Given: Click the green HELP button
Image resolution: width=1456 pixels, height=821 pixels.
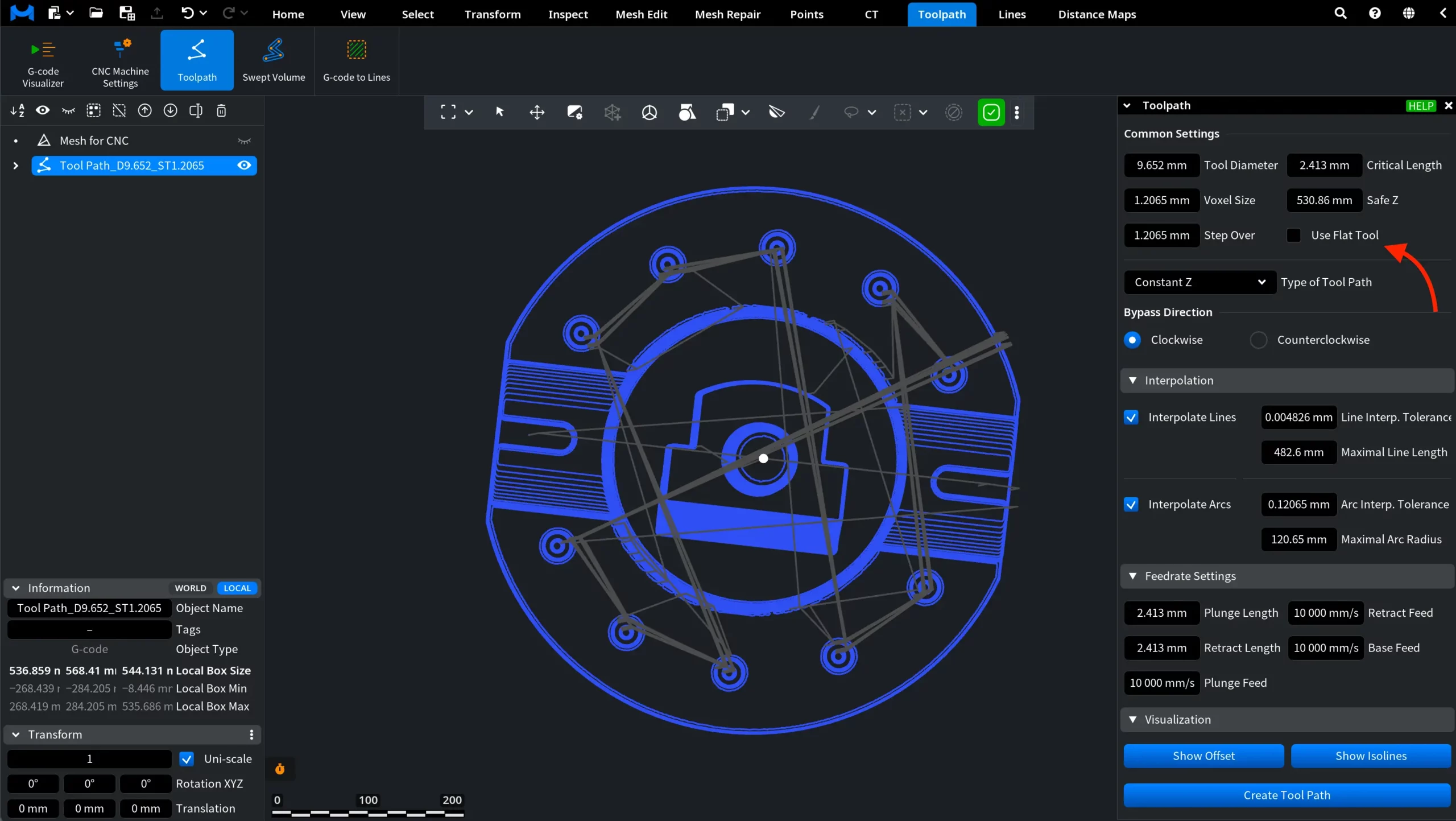Looking at the screenshot, I should [1421, 106].
